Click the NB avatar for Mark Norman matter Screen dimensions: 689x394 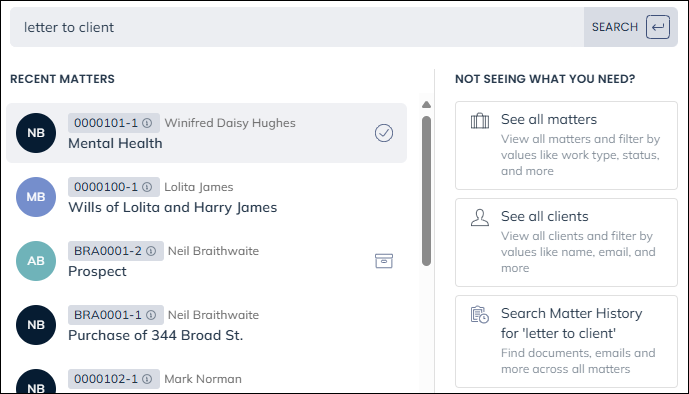(x=36, y=381)
